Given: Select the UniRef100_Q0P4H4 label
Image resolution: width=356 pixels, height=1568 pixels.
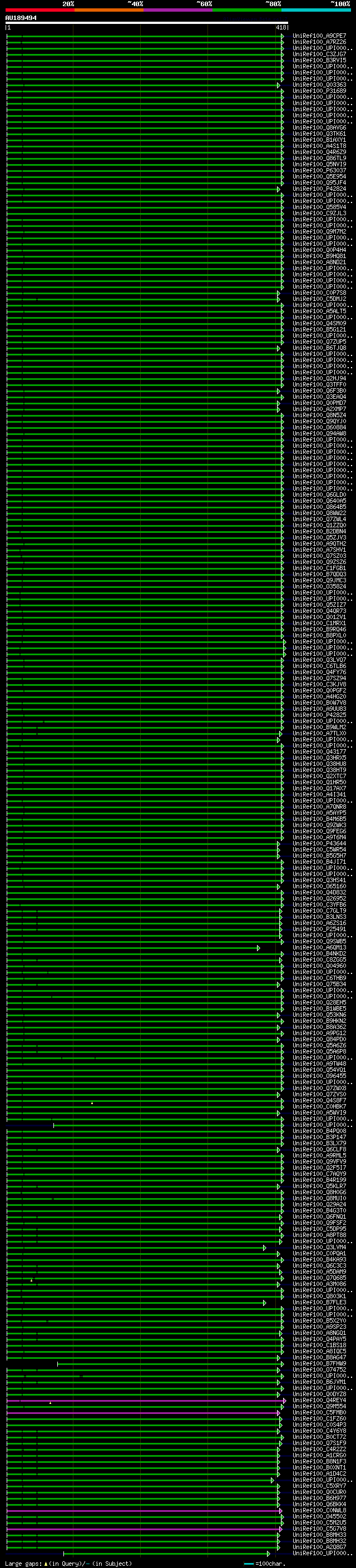Looking at the screenshot, I should click(x=319, y=250).
